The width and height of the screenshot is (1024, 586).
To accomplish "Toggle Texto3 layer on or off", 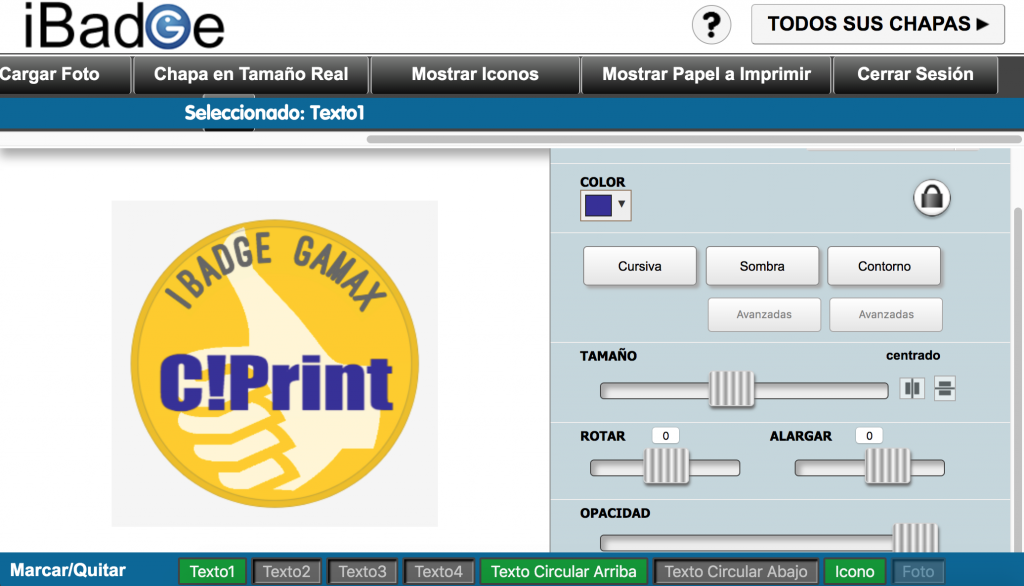I will 362,572.
